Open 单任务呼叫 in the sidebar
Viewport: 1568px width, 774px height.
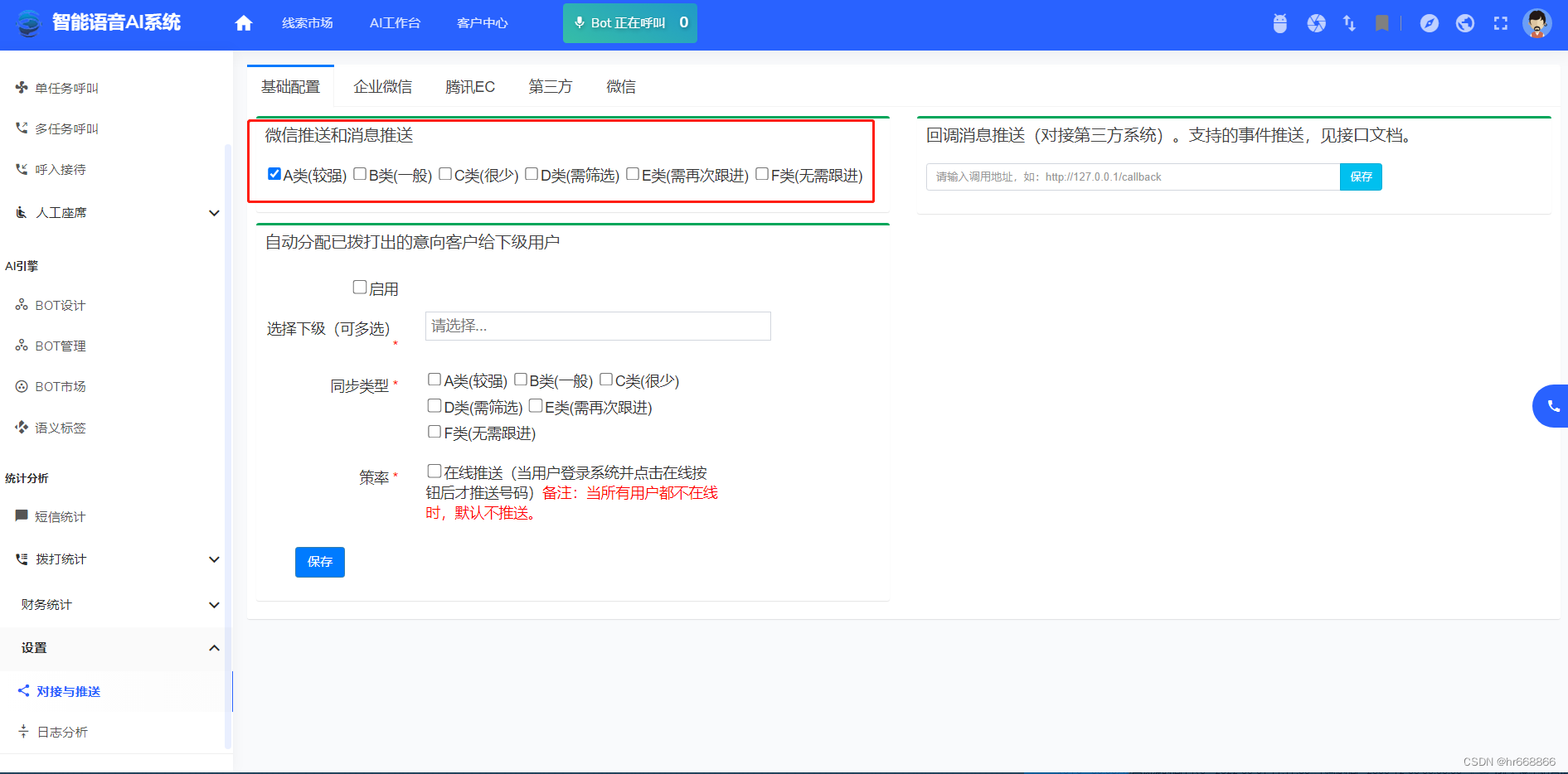pyautogui.click(x=66, y=88)
